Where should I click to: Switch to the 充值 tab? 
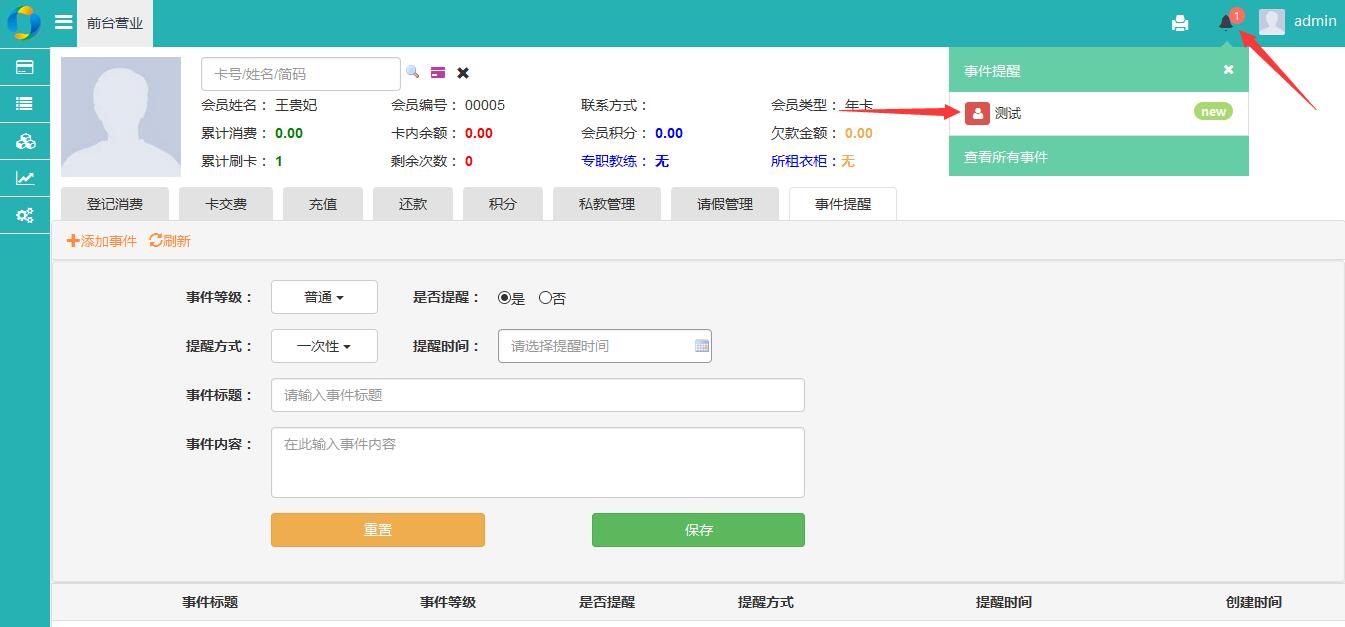pos(323,204)
